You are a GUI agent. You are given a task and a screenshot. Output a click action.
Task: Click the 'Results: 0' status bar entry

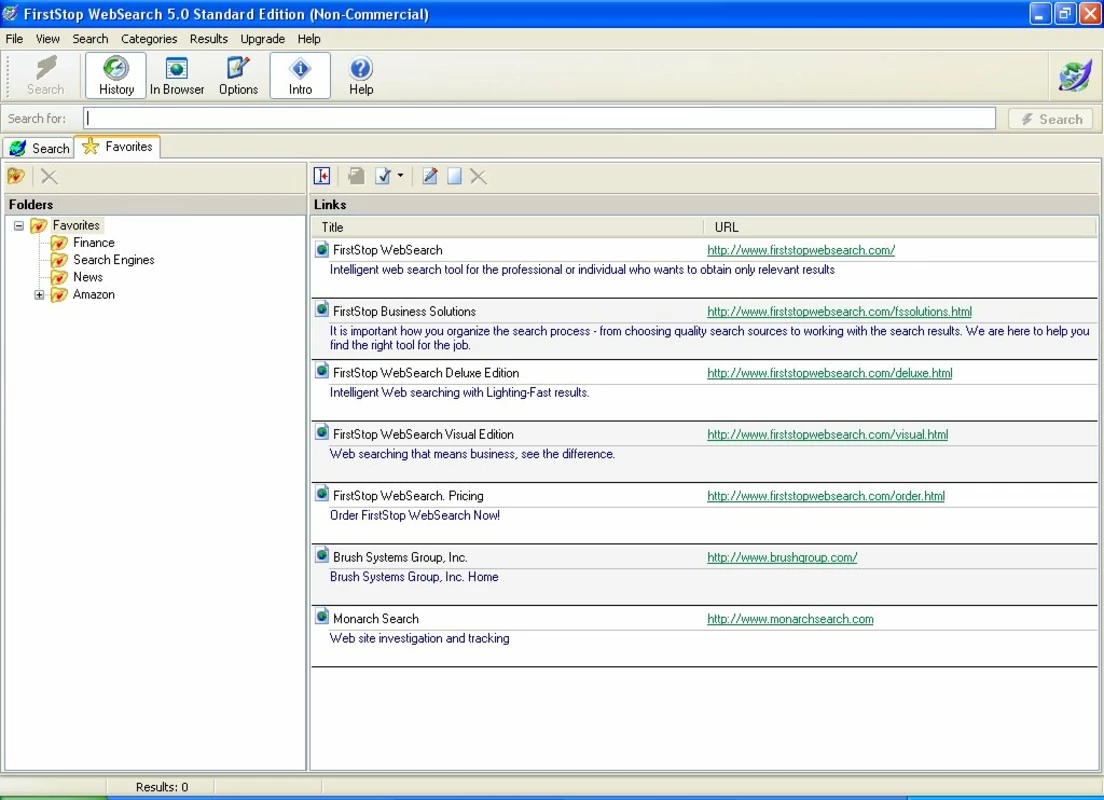pos(162,787)
